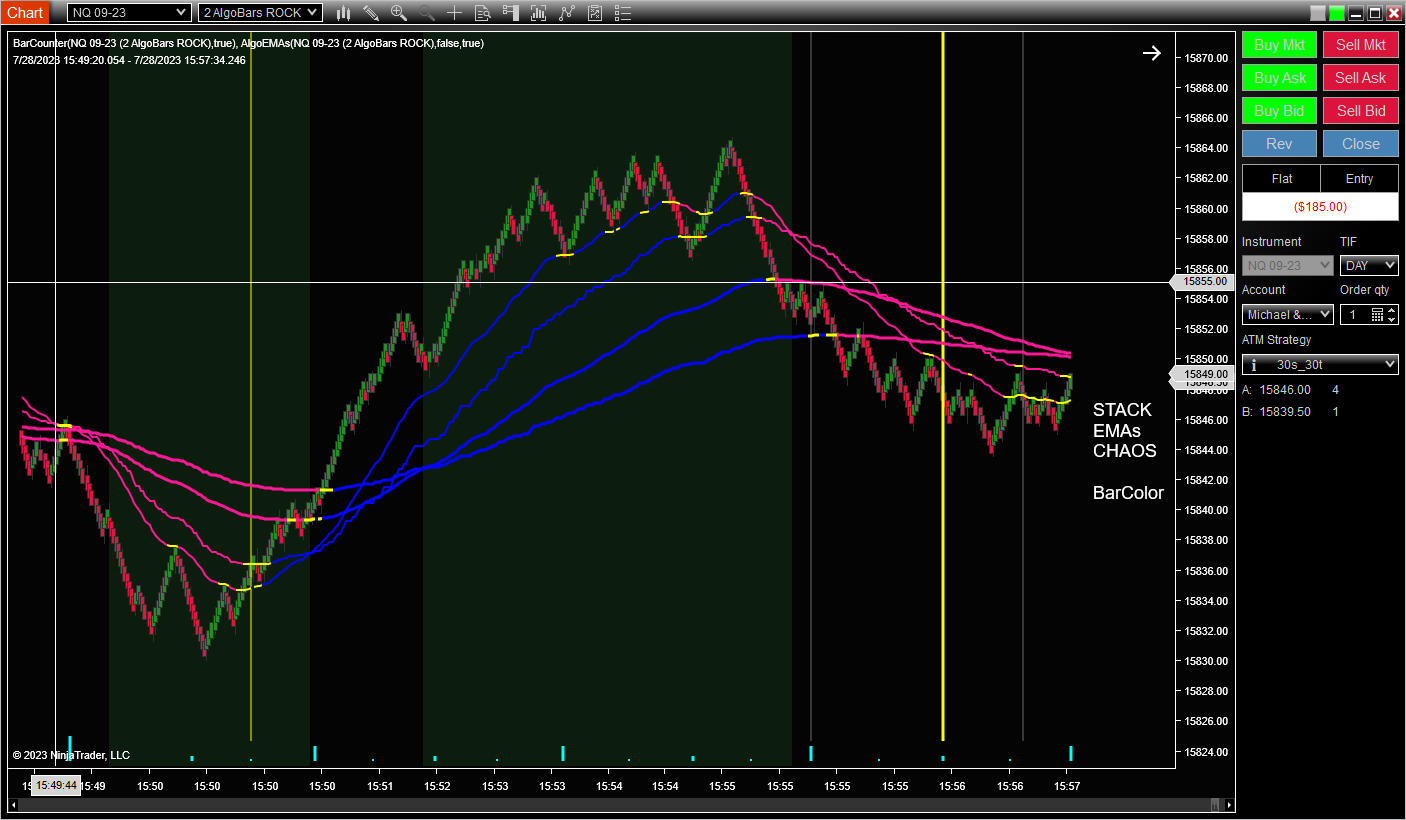Click the ATM Strategy info icon

1254,365
